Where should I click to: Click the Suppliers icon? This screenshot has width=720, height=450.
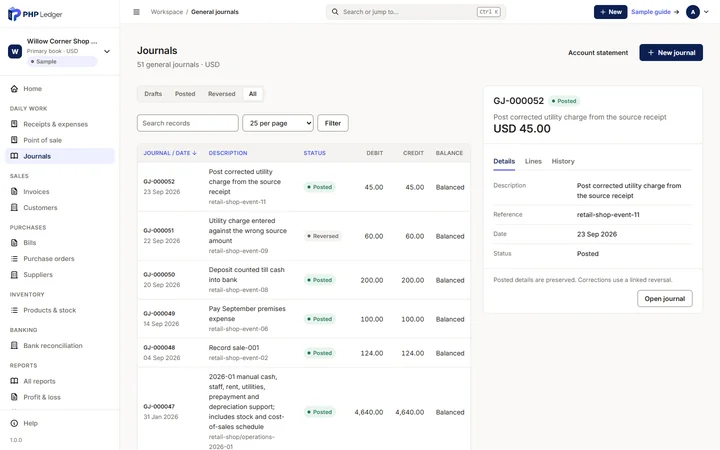click(x=14, y=275)
